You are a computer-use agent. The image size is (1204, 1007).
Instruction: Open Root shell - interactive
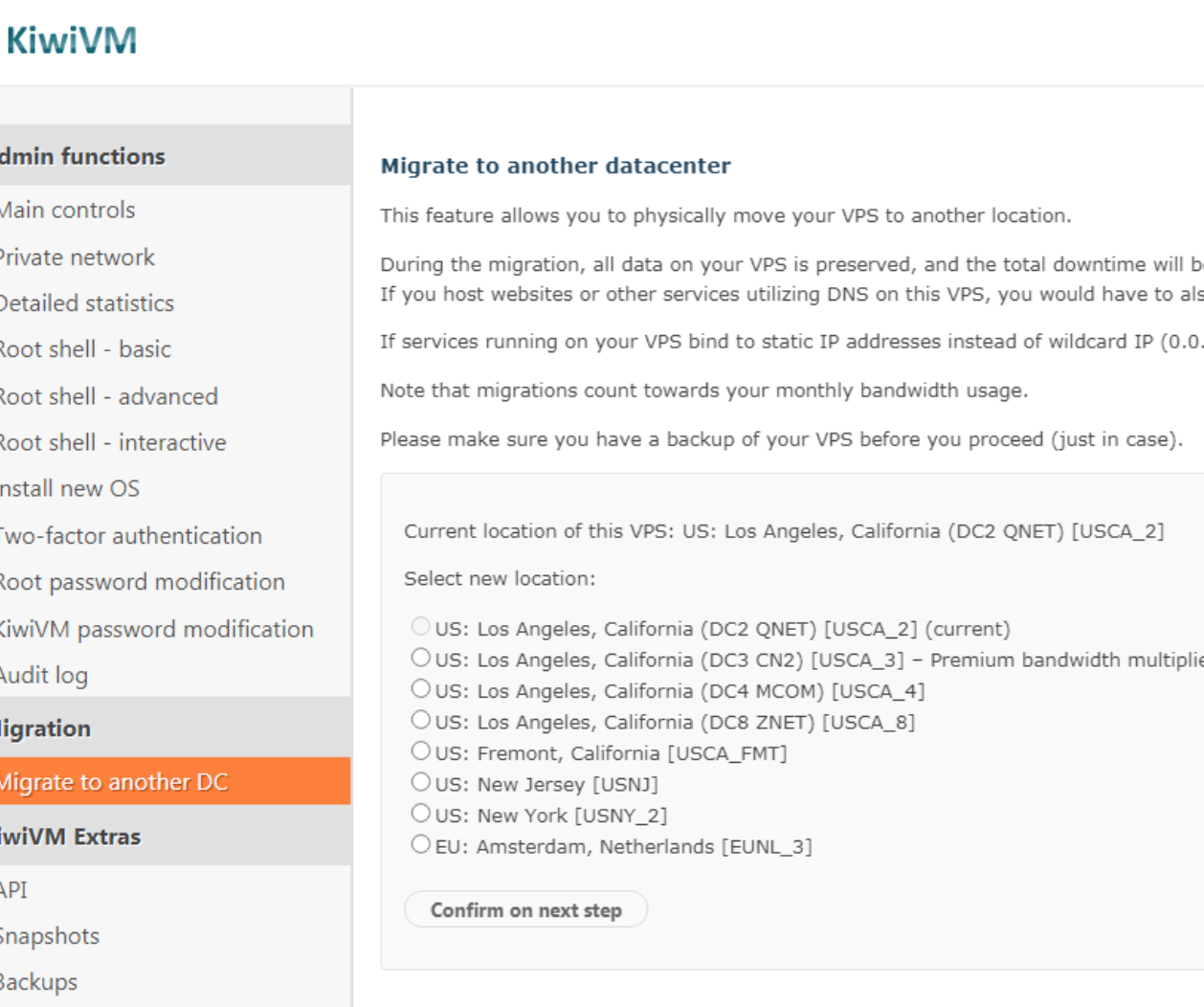click(x=113, y=442)
